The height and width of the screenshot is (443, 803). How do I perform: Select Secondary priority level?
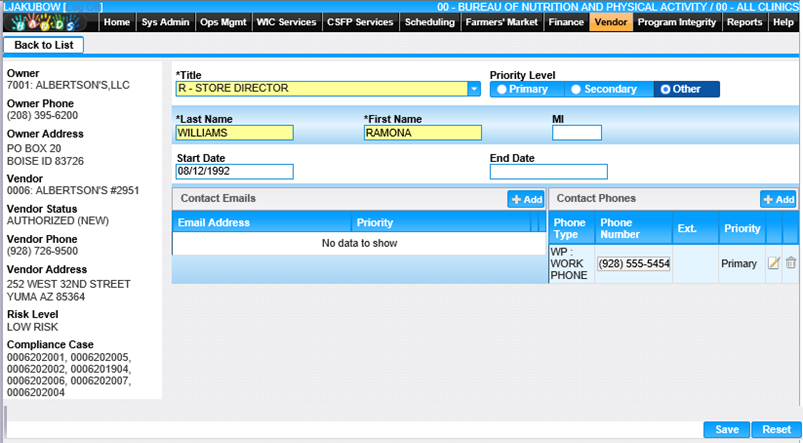point(608,89)
